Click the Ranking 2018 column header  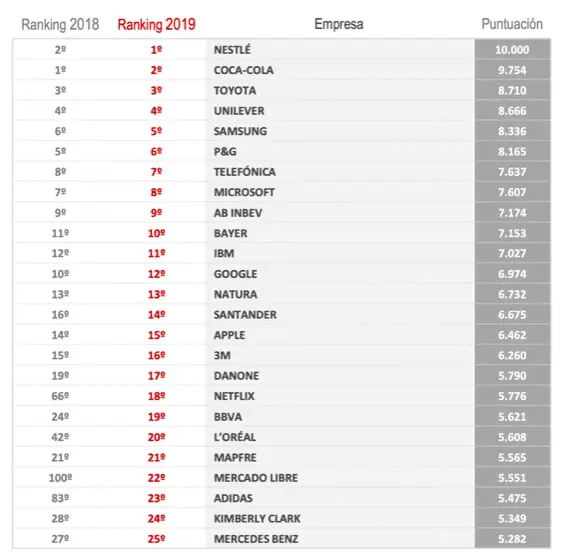coord(60,24)
